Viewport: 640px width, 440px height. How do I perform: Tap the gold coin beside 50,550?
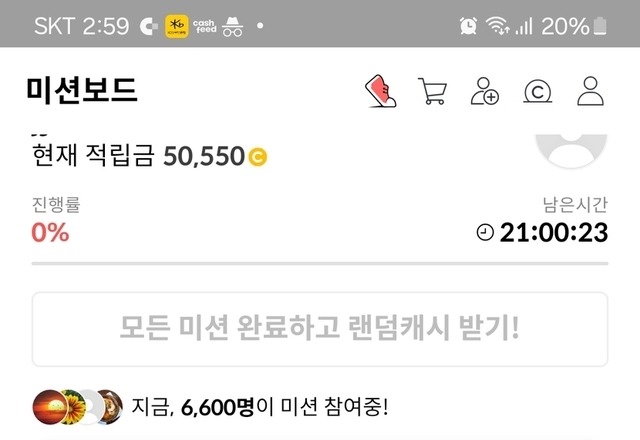[258, 157]
